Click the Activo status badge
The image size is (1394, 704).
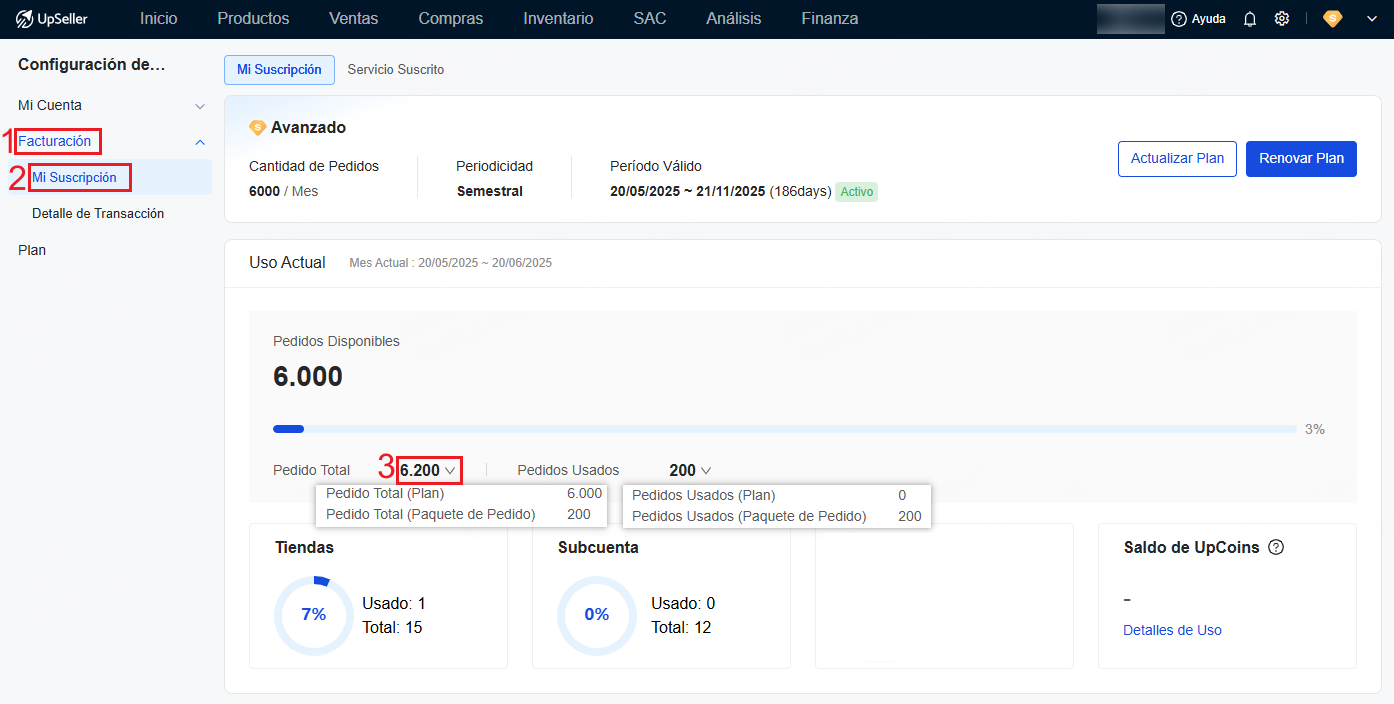[x=857, y=191]
